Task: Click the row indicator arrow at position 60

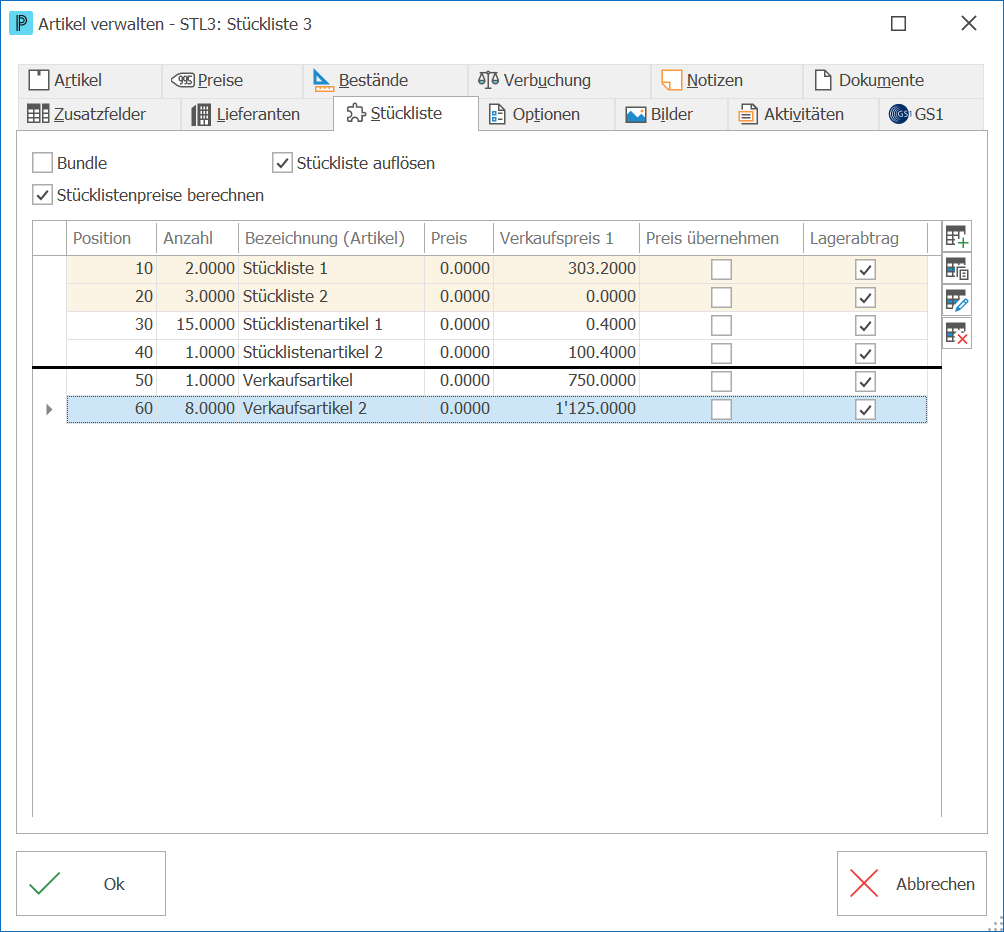Action: [49, 409]
